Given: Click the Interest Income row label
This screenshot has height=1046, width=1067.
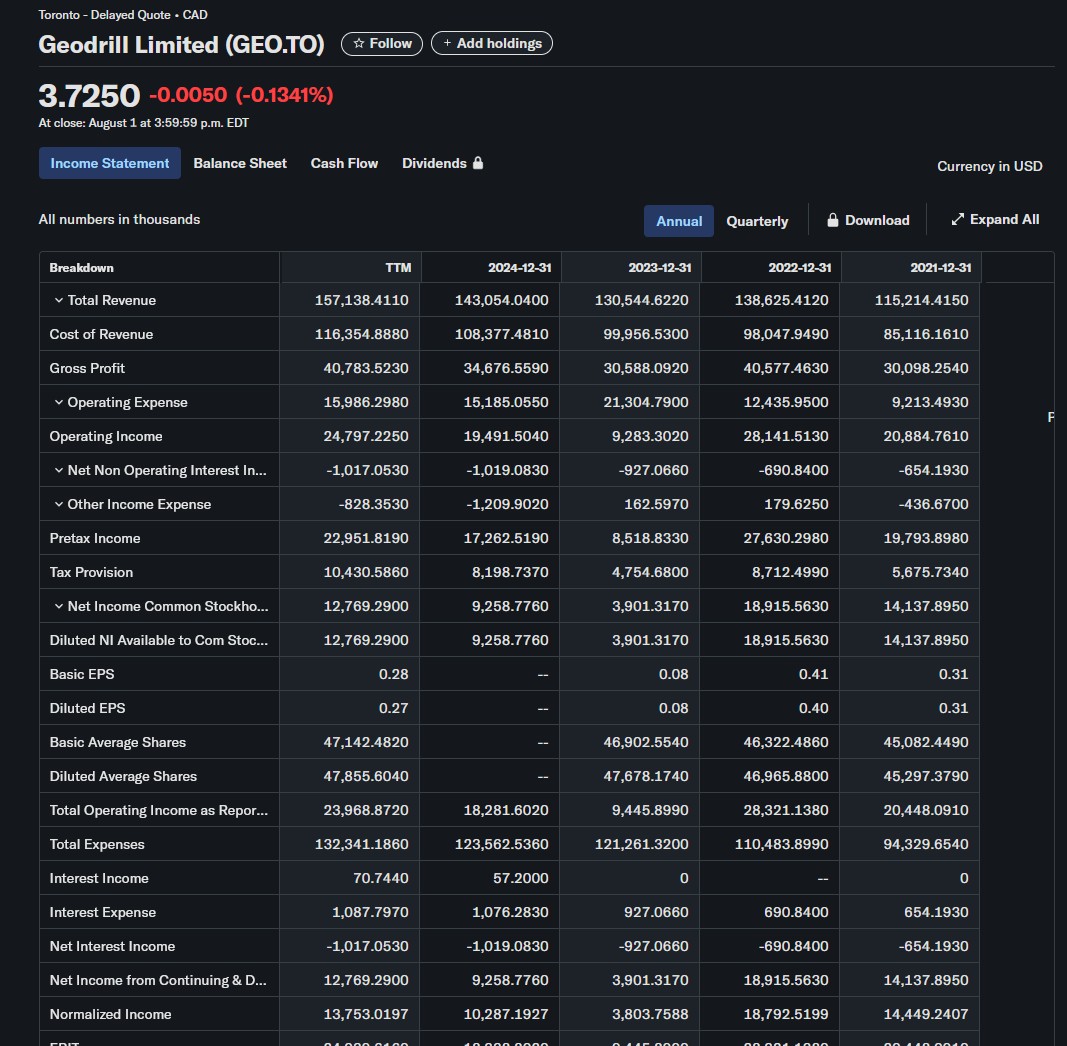Looking at the screenshot, I should tap(99, 879).
